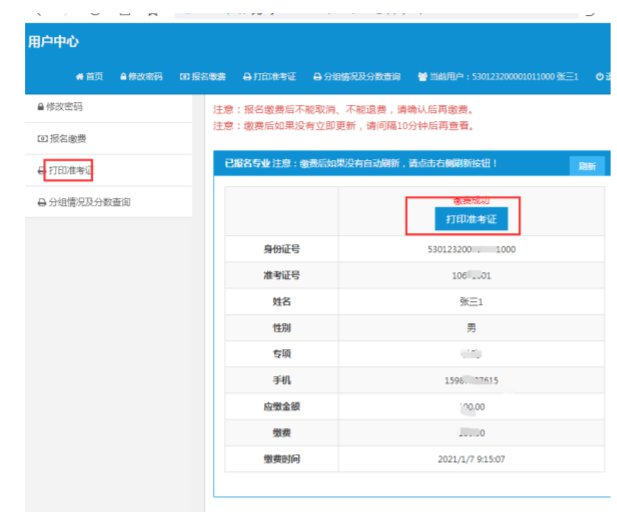Open 分组情况及分数查询 in the left sidebar
The width and height of the screenshot is (617, 512).
tap(90, 203)
